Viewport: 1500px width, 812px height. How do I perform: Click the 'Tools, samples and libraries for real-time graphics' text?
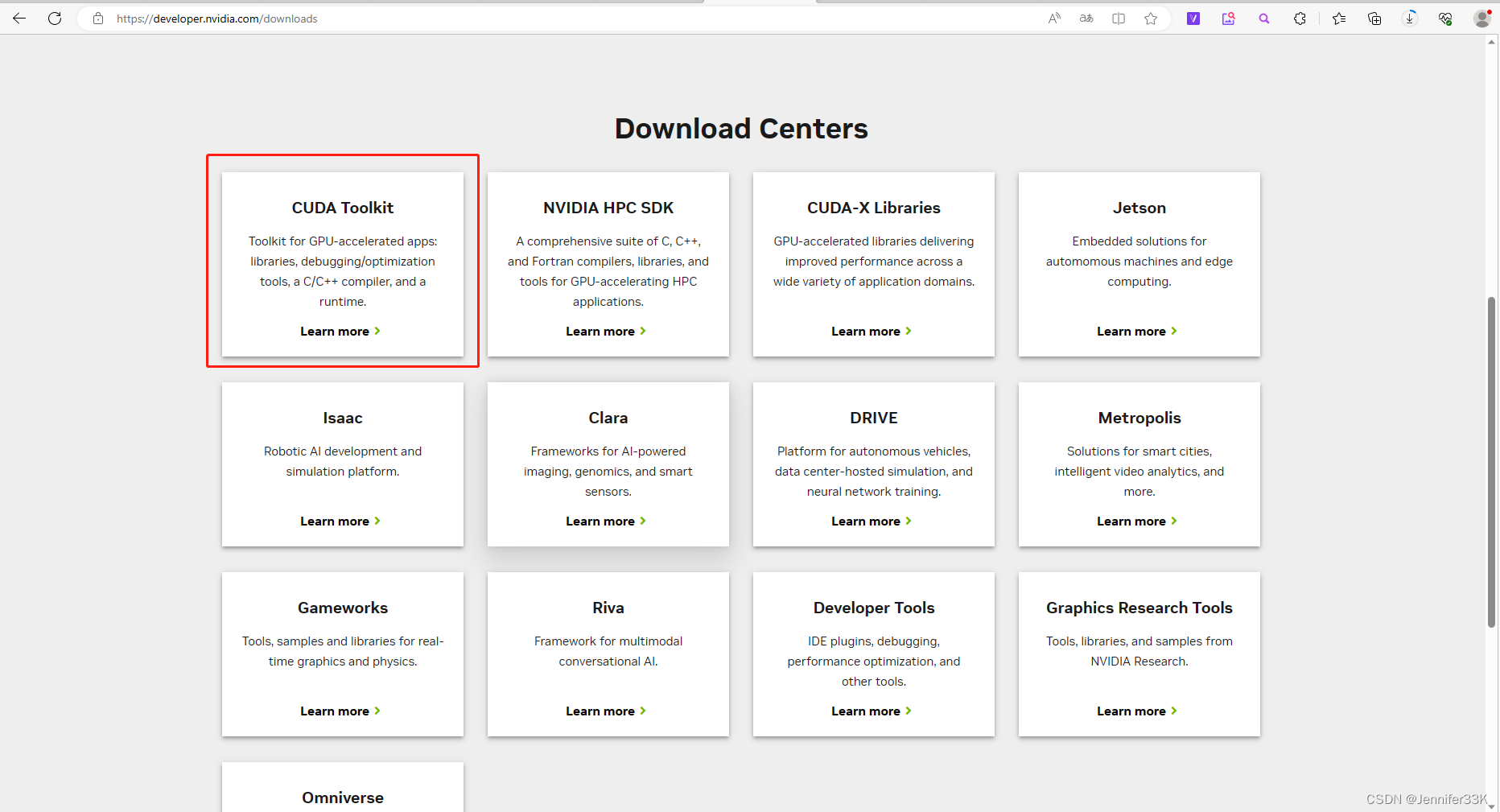click(343, 651)
